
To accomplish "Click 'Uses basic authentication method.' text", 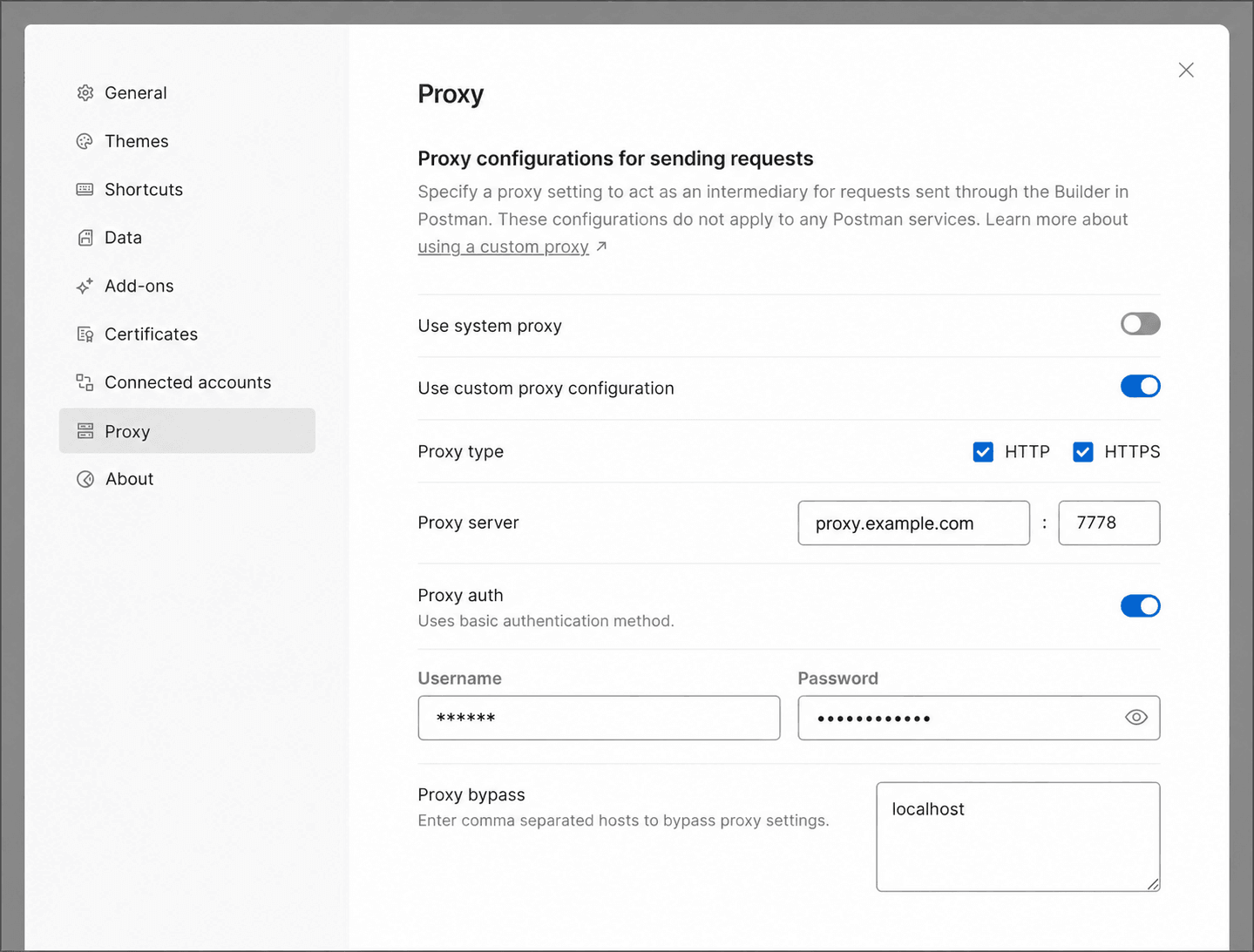I will point(546,621).
